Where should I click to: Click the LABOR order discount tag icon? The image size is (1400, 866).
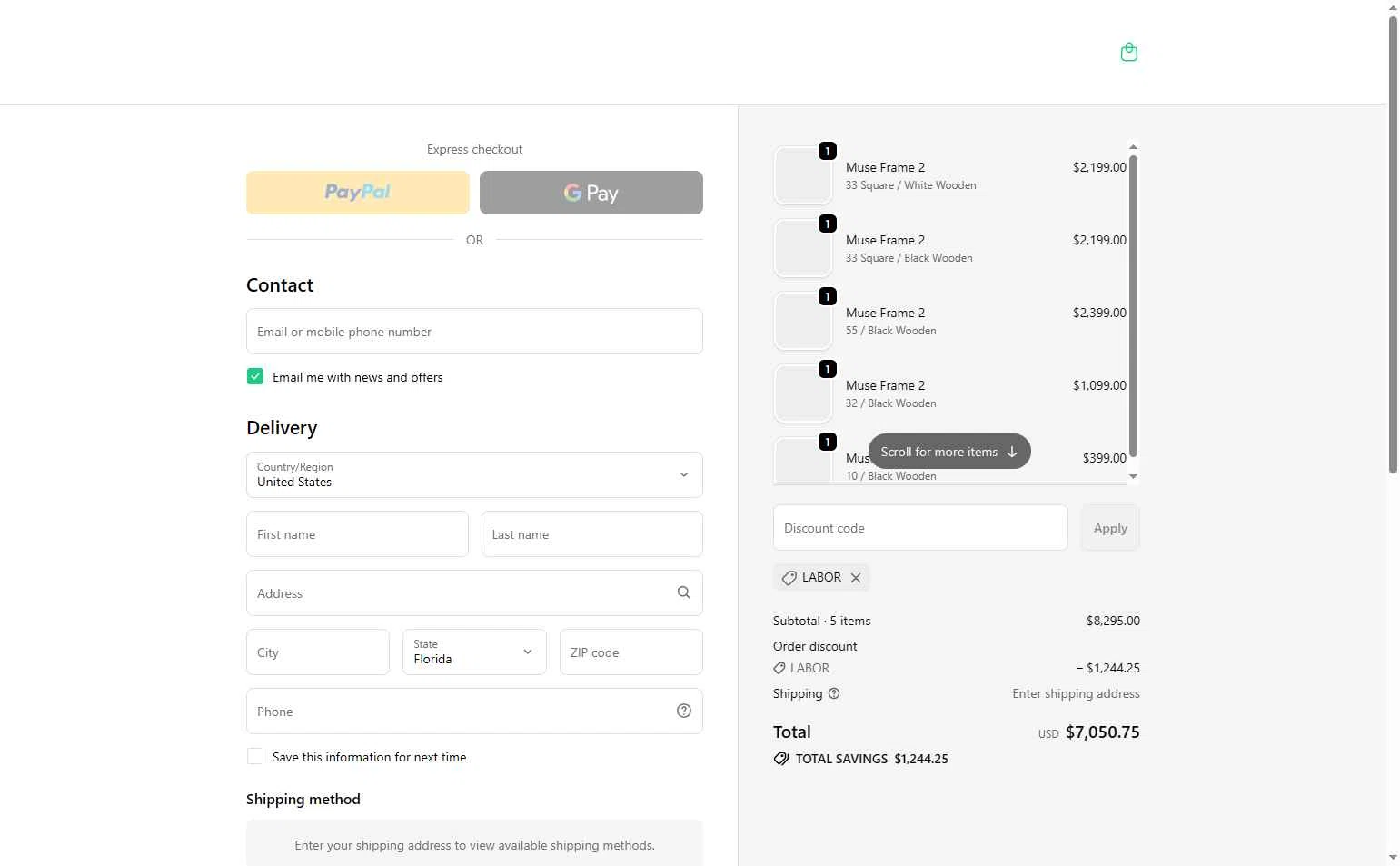coord(779,668)
